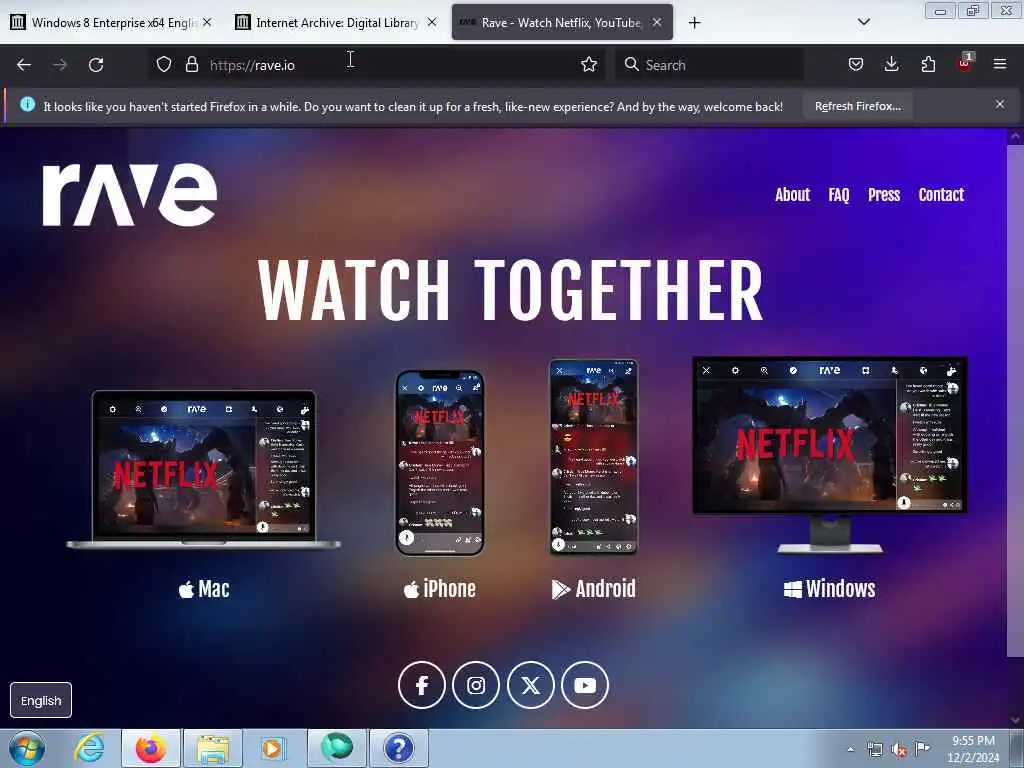The image size is (1024, 768).
Task: Click the Android phone image
Action: point(593,456)
